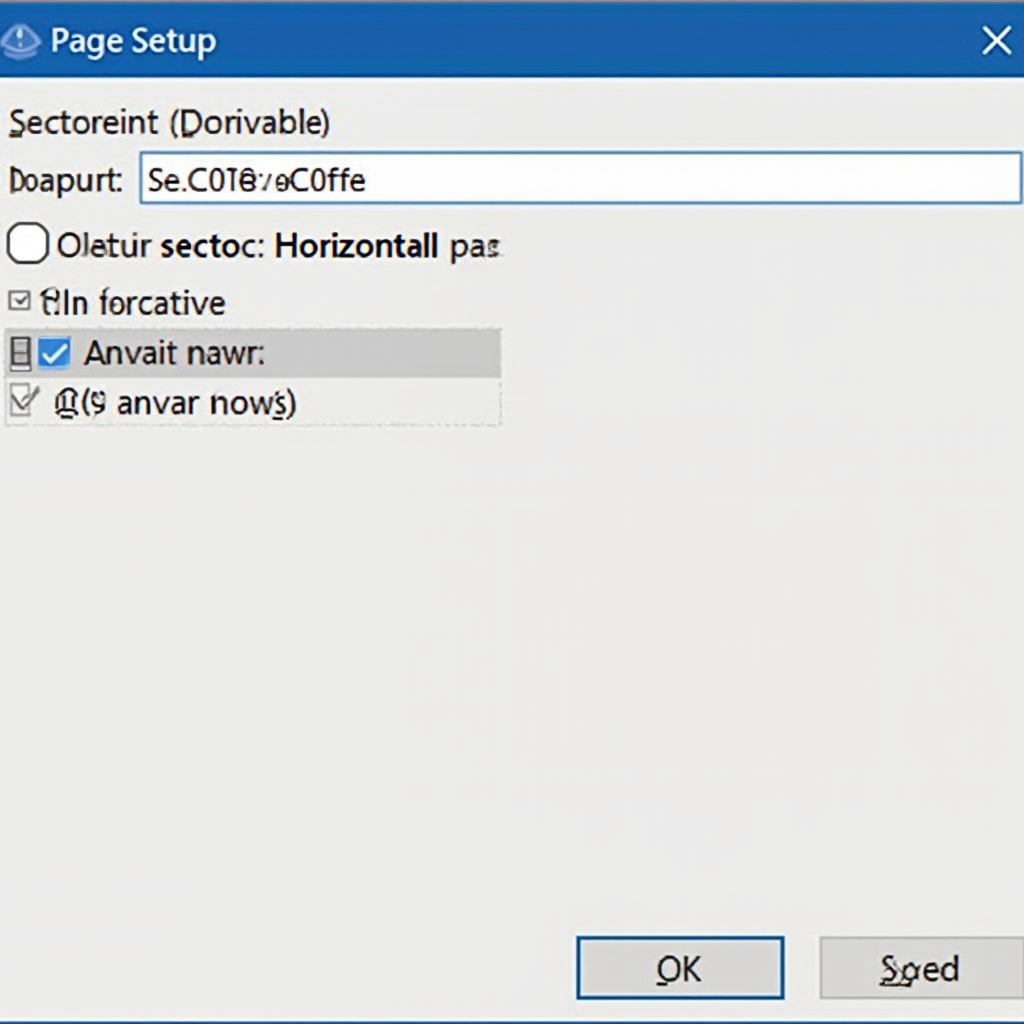
Task: Toggle the small In forcative checkbox
Action: tap(19, 301)
